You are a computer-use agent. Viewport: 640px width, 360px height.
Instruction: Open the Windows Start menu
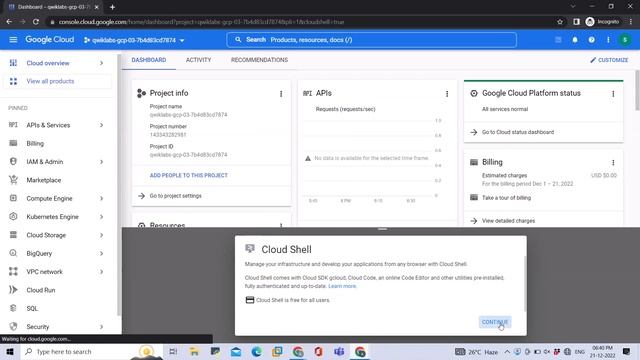(x=10, y=351)
